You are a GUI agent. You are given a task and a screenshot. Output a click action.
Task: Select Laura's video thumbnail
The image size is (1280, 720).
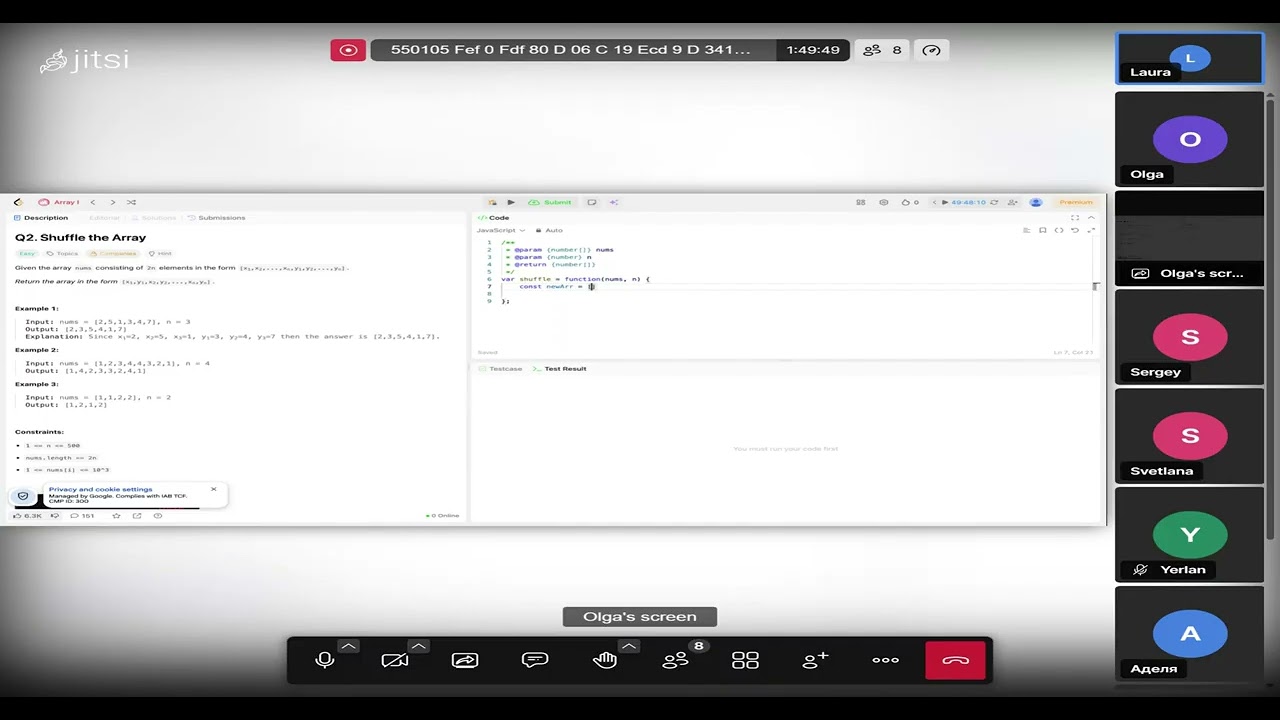[x=1190, y=59]
